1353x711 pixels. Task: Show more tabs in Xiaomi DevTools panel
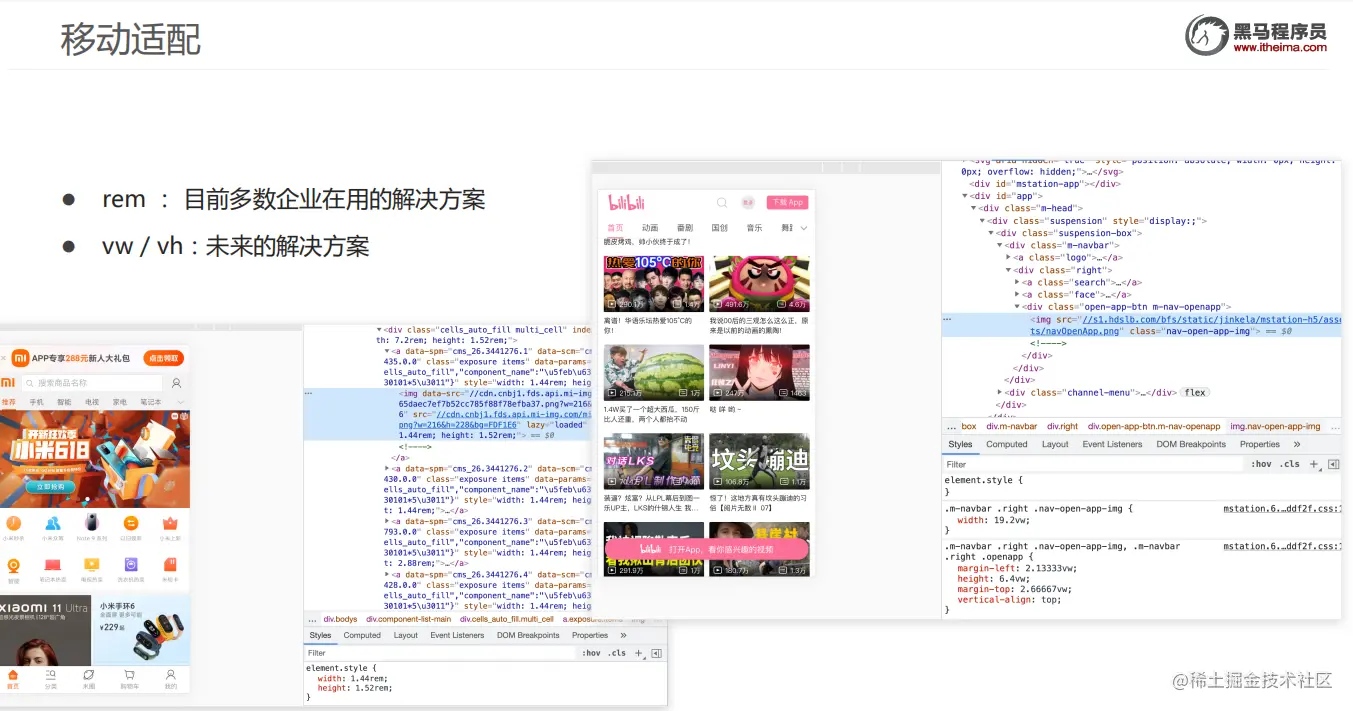[623, 635]
